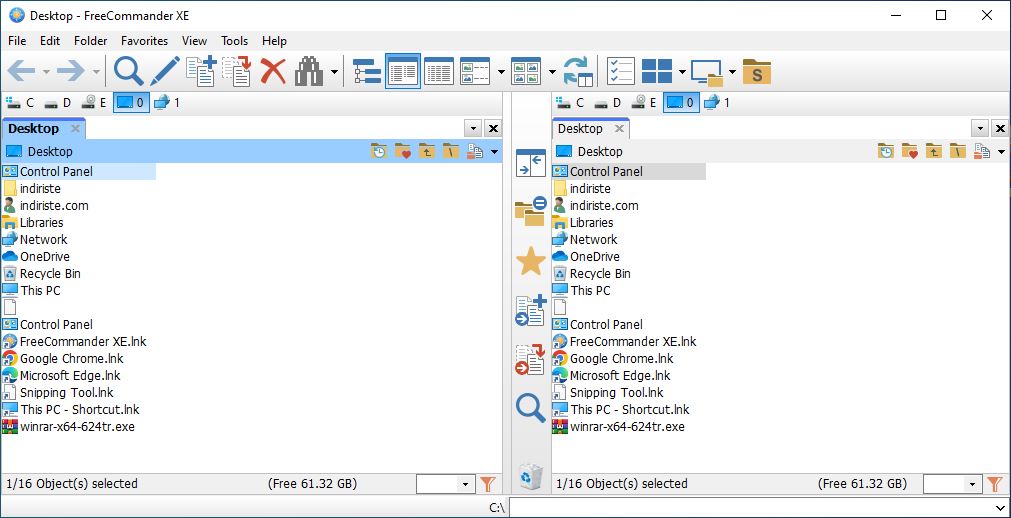Click the splitter move files icon
Viewport: 1011px width, 518px height.
531,359
